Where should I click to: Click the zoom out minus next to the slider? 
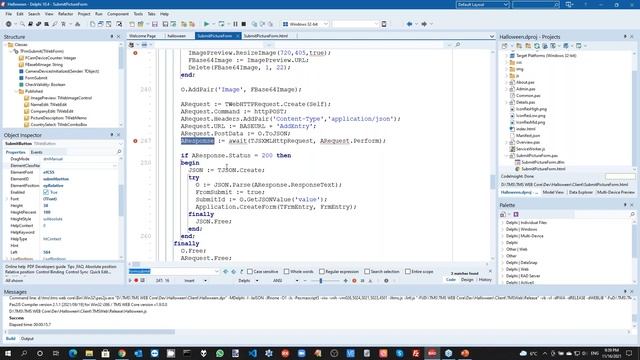pyautogui.click(x=305, y=281)
